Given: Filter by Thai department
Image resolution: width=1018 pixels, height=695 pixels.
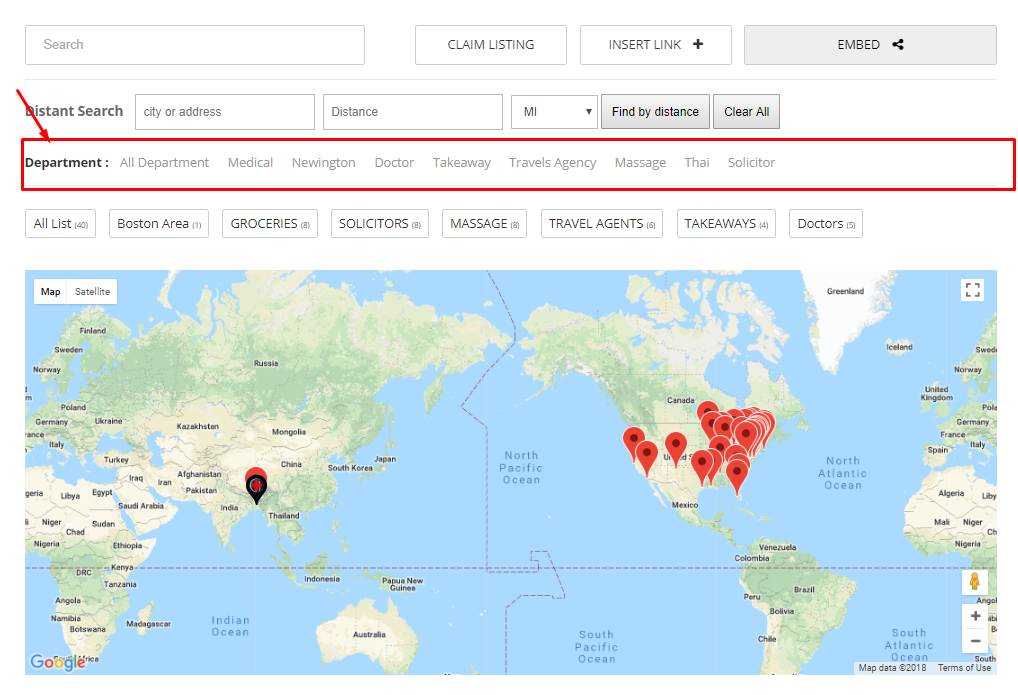Looking at the screenshot, I should 697,162.
